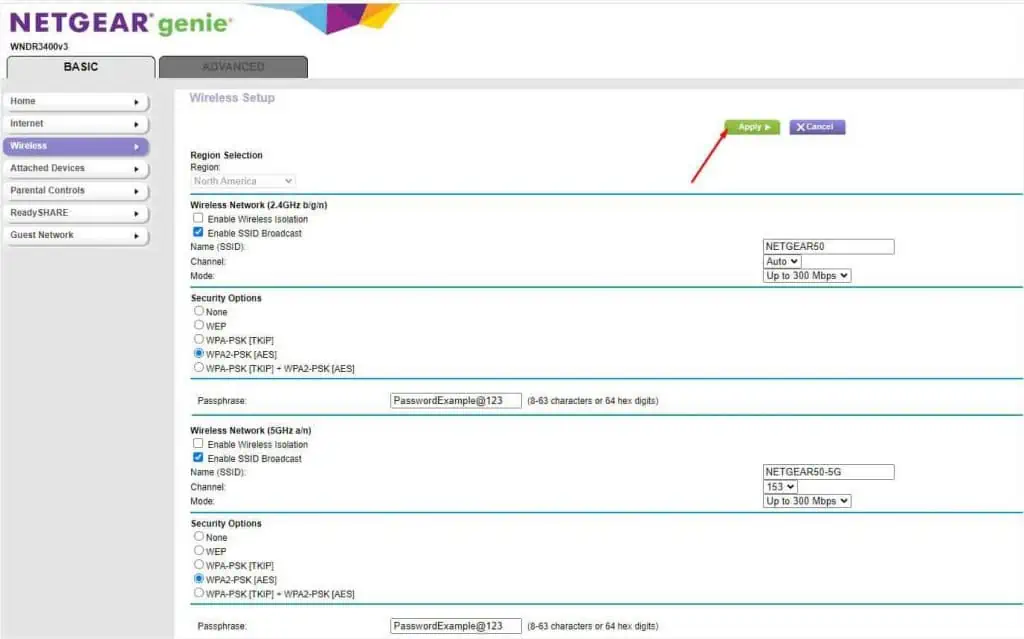This screenshot has width=1024, height=639.
Task: Select WEP security for 2.4GHz network
Action: [199, 325]
